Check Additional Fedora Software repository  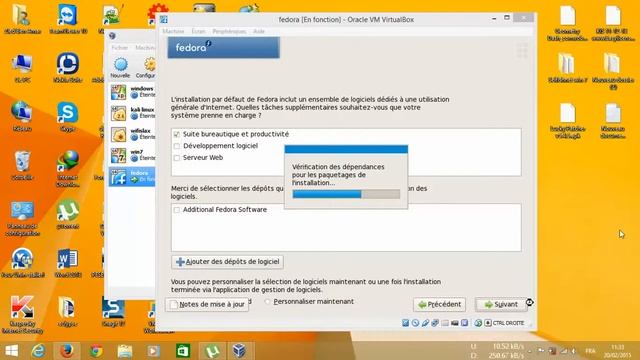[177, 210]
